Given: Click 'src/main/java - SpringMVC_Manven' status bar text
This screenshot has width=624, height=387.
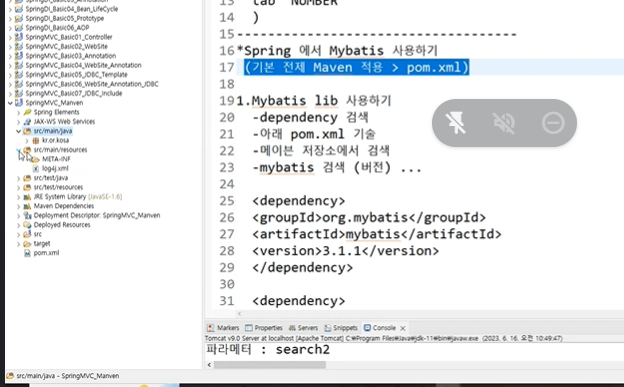Looking at the screenshot, I should pos(68,376).
